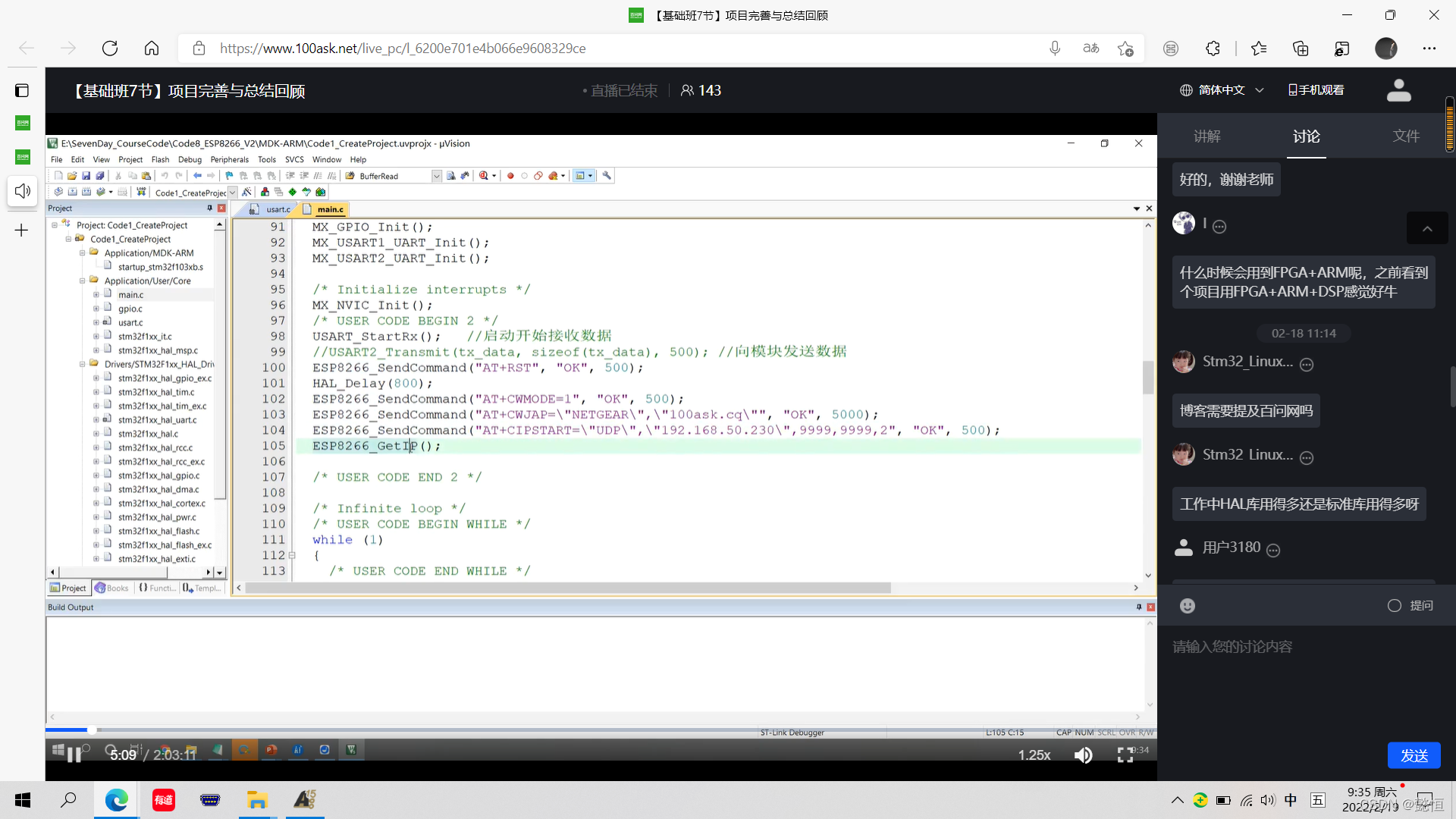Viewport: 1456px width, 819px height.
Task: Click the Undo arrow in uVision toolbar
Action: 165,176
